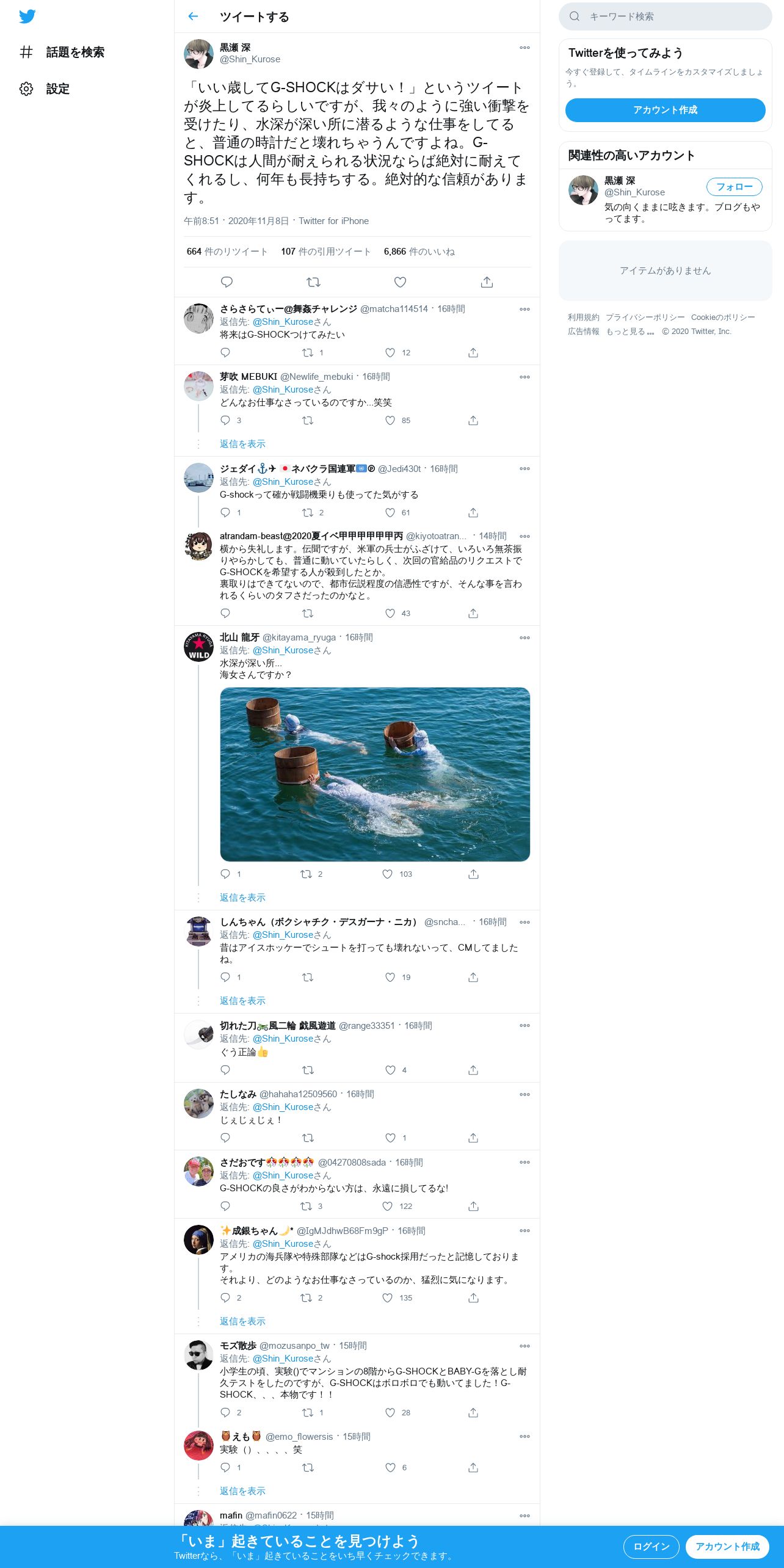
Task: Click the Twitter bird logo
Action: (27, 16)
